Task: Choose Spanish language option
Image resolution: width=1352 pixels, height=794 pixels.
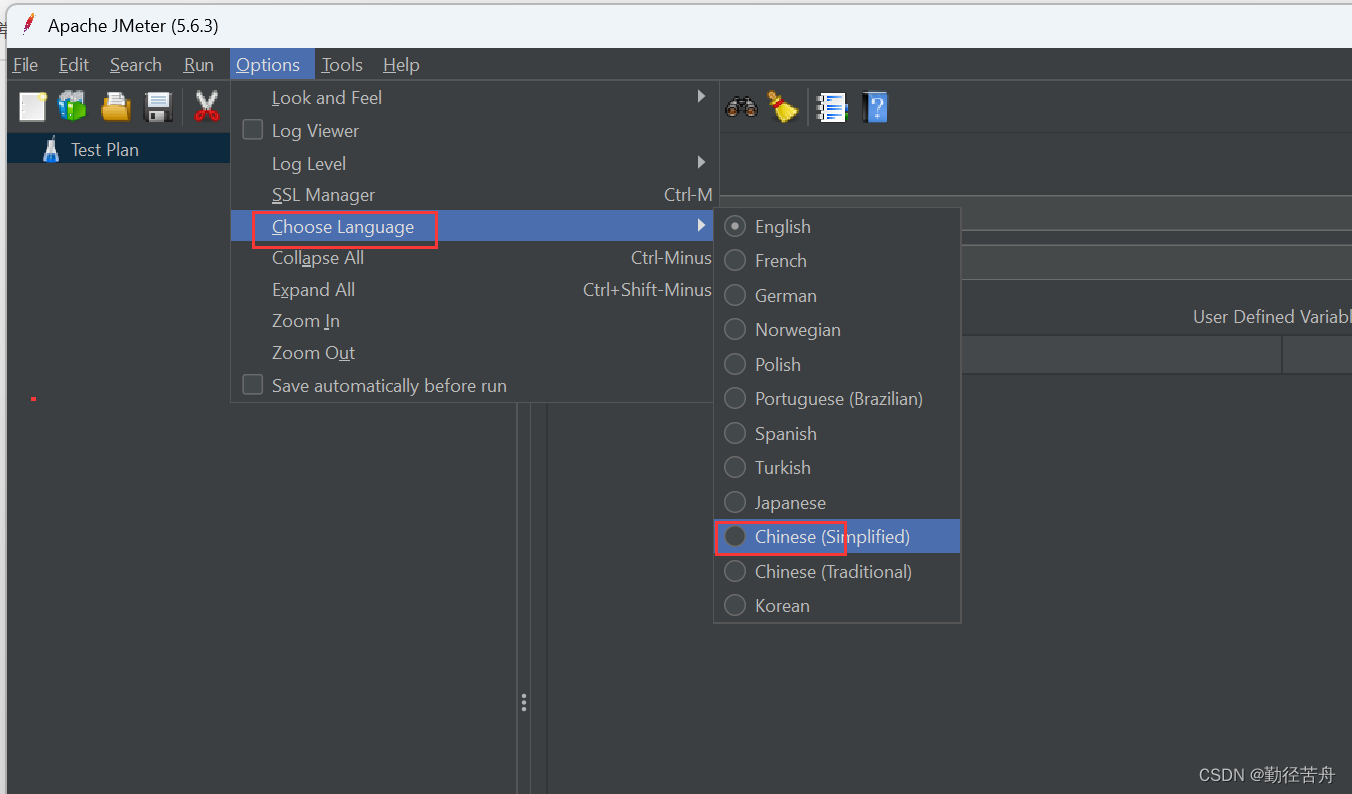Action: [837, 433]
